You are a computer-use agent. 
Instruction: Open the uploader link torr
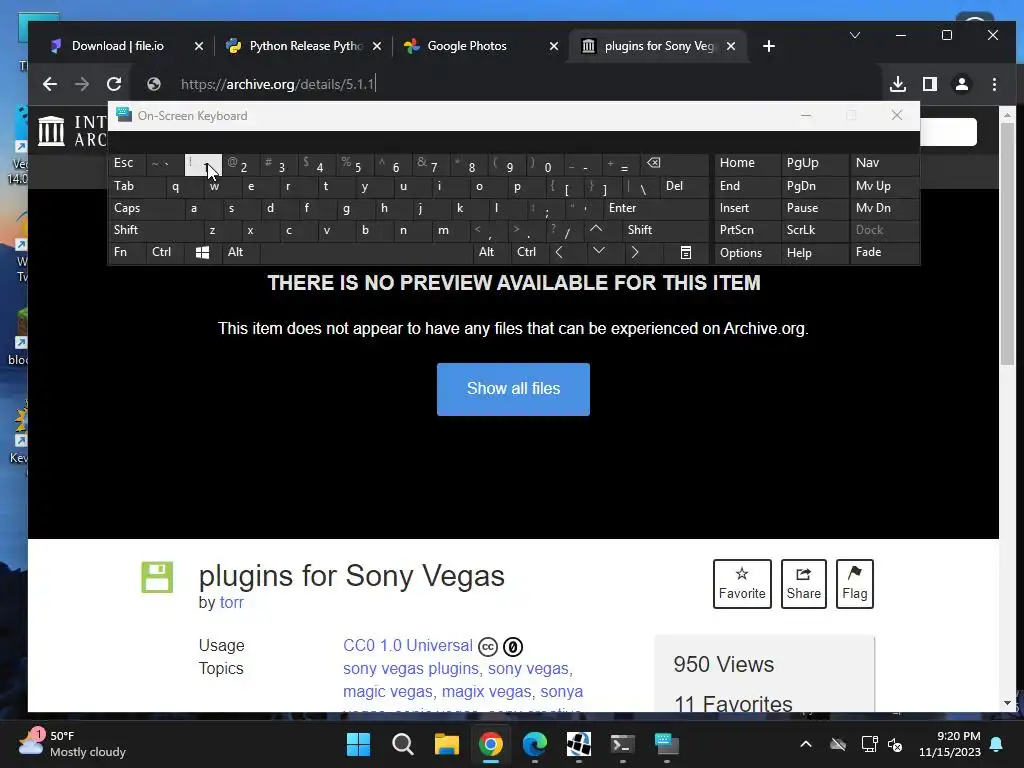click(231, 603)
